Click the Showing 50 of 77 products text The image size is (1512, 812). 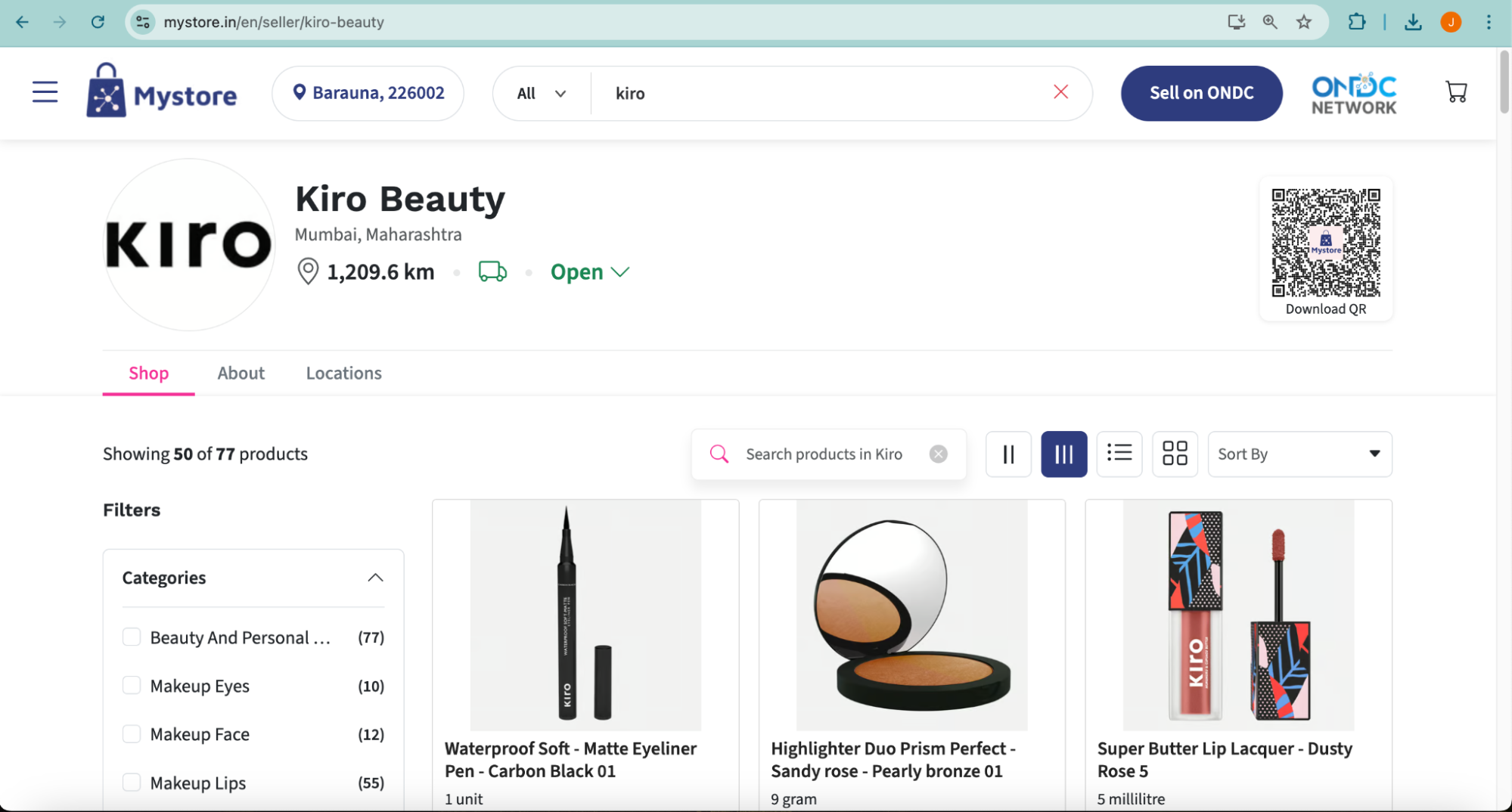click(205, 454)
